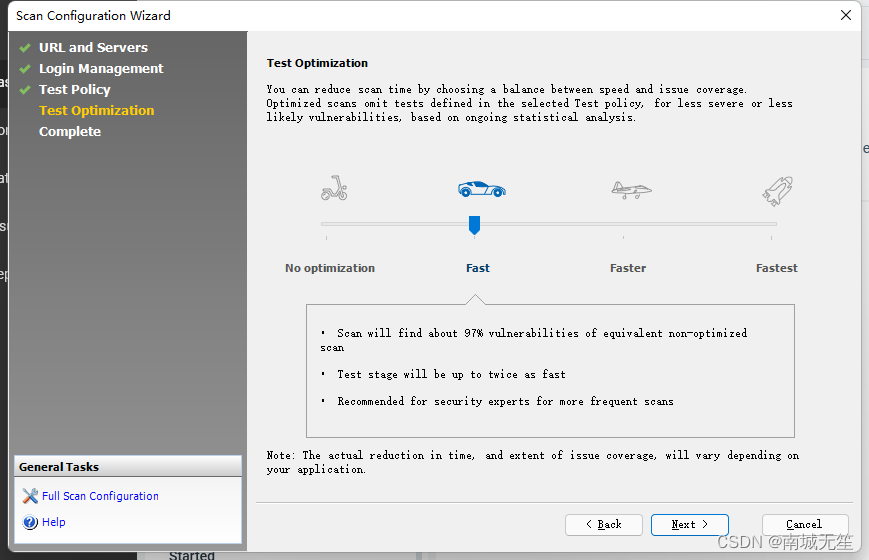
Task: Close the Scan Configuration Wizard window
Action: click(846, 15)
